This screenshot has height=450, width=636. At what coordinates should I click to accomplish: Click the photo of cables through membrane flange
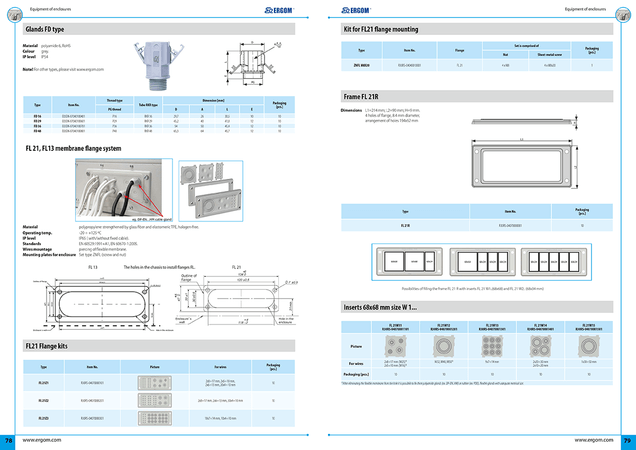click(124, 190)
